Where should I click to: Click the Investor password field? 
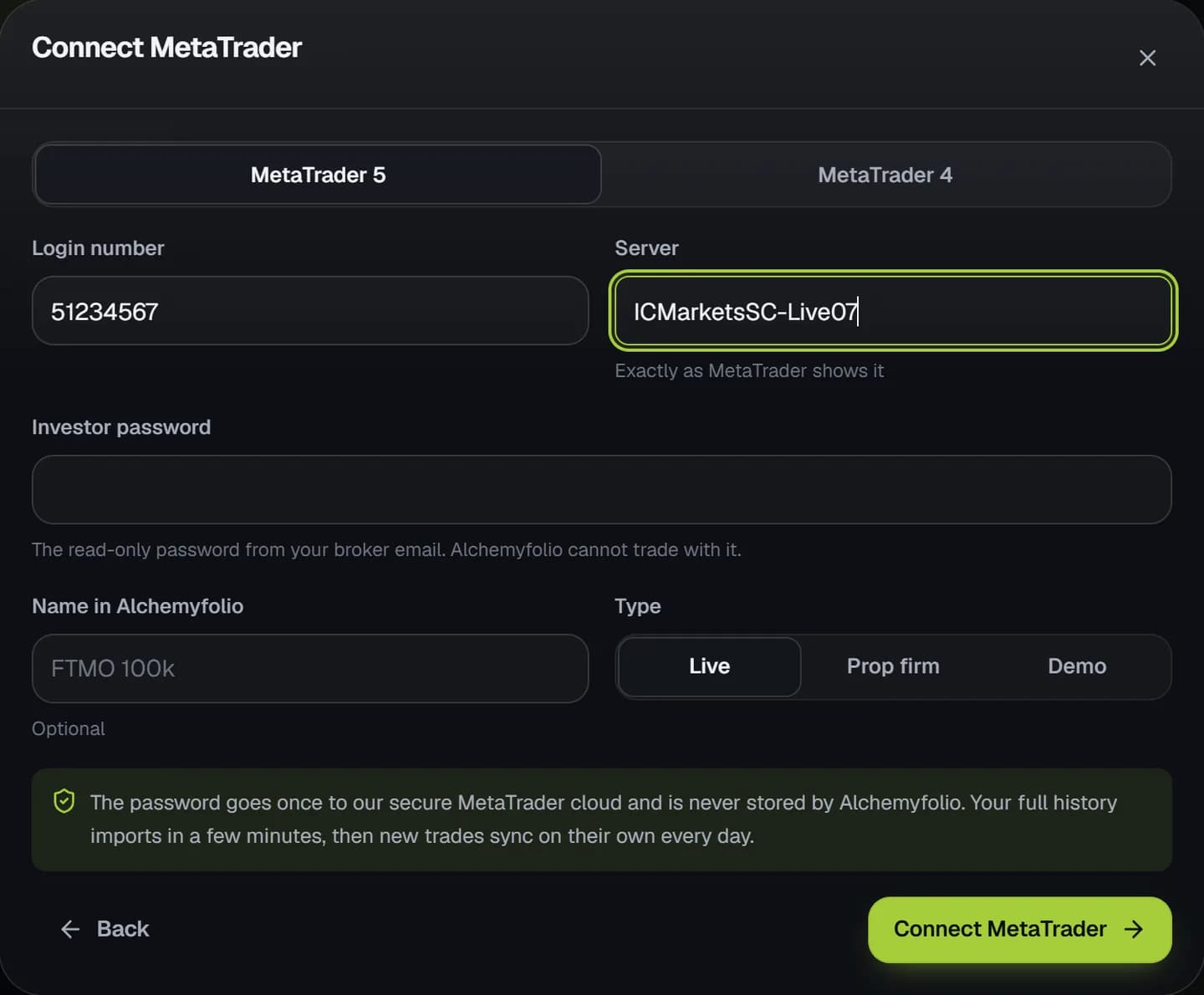[601, 490]
